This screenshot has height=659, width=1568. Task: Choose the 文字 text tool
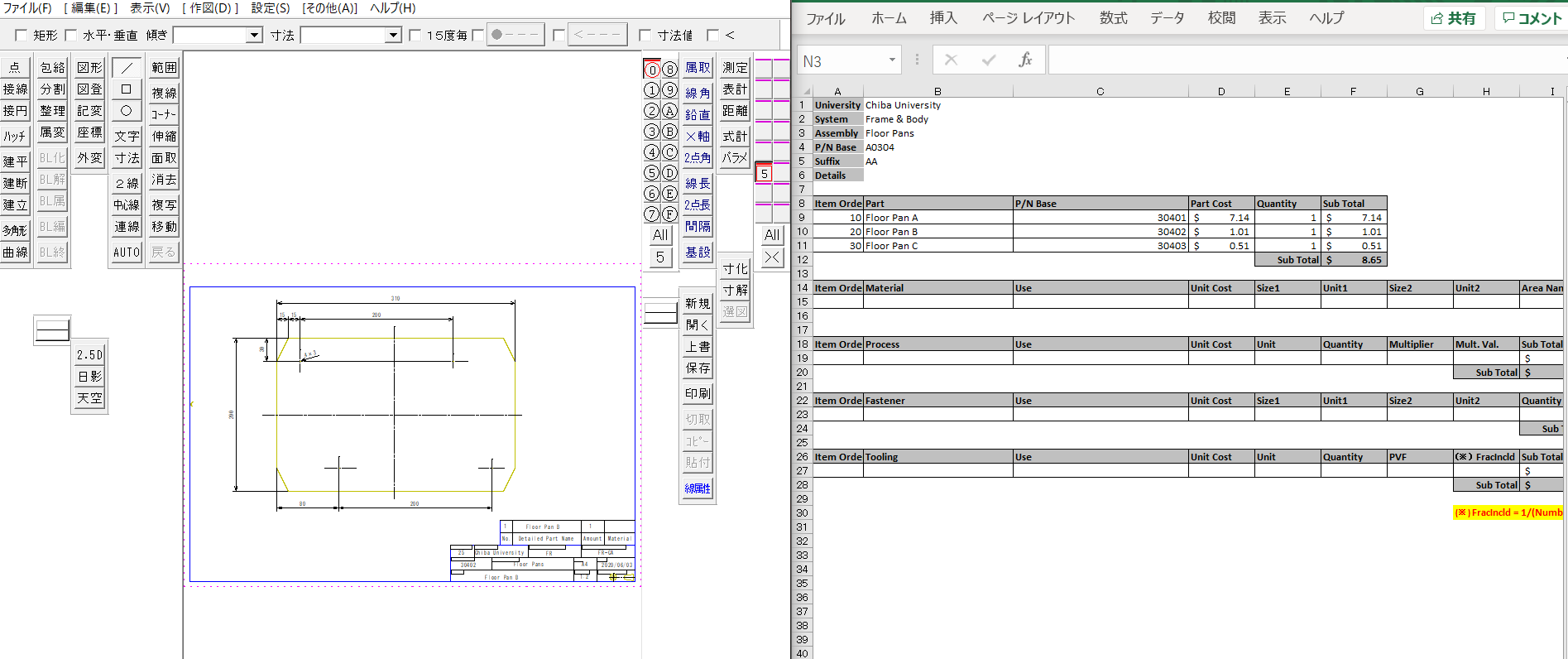[x=127, y=136]
